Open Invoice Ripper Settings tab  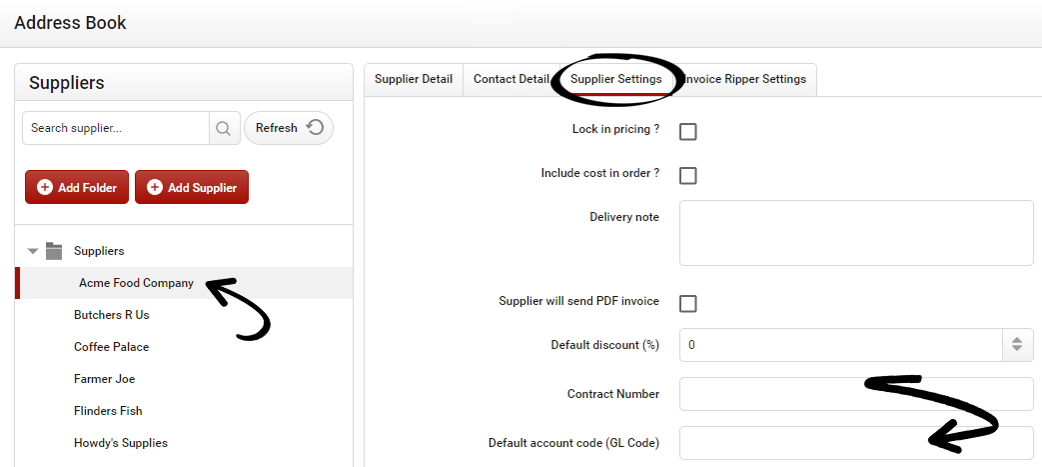point(745,79)
